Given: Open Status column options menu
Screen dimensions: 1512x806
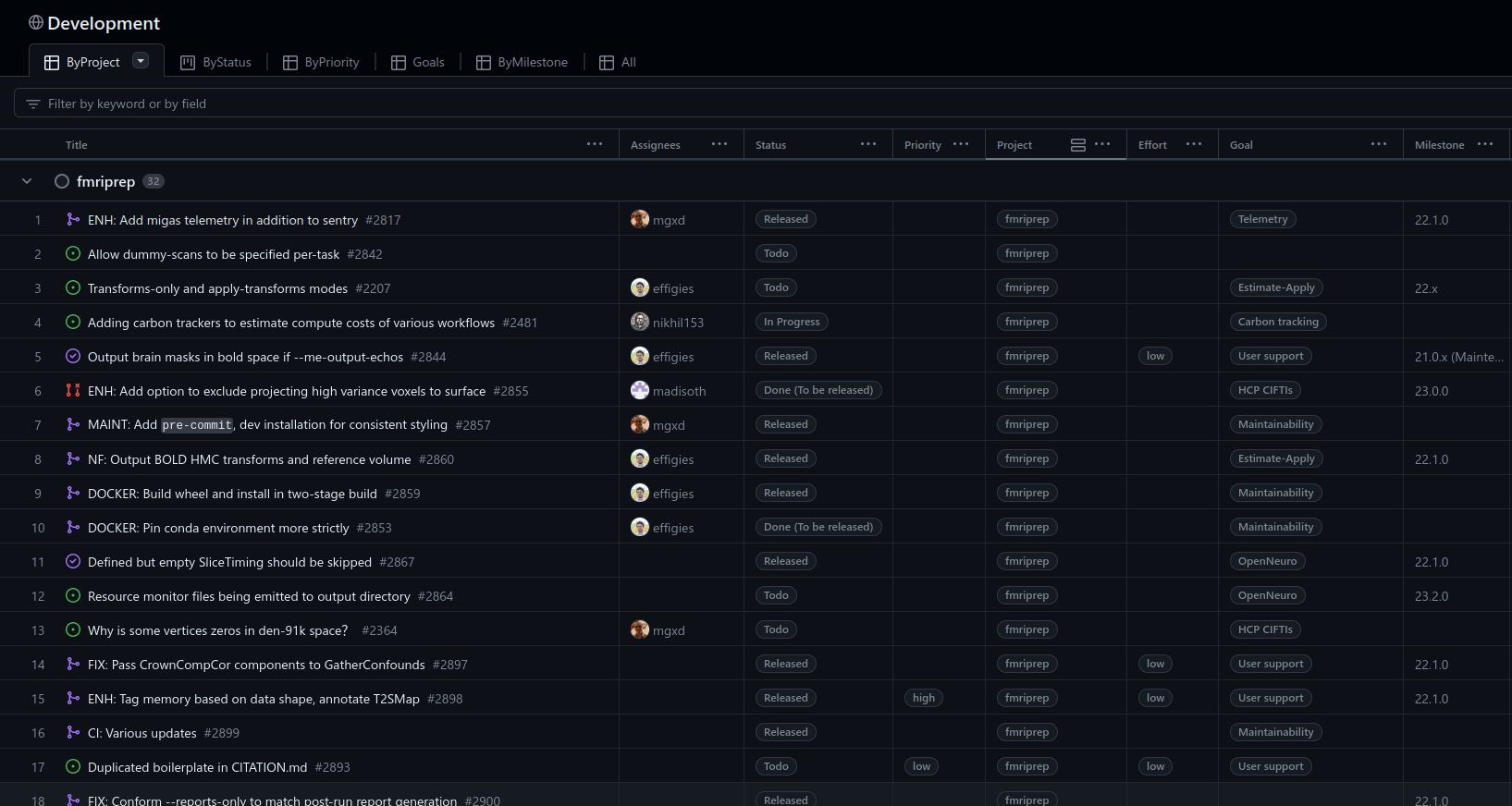Looking at the screenshot, I should pos(868,144).
